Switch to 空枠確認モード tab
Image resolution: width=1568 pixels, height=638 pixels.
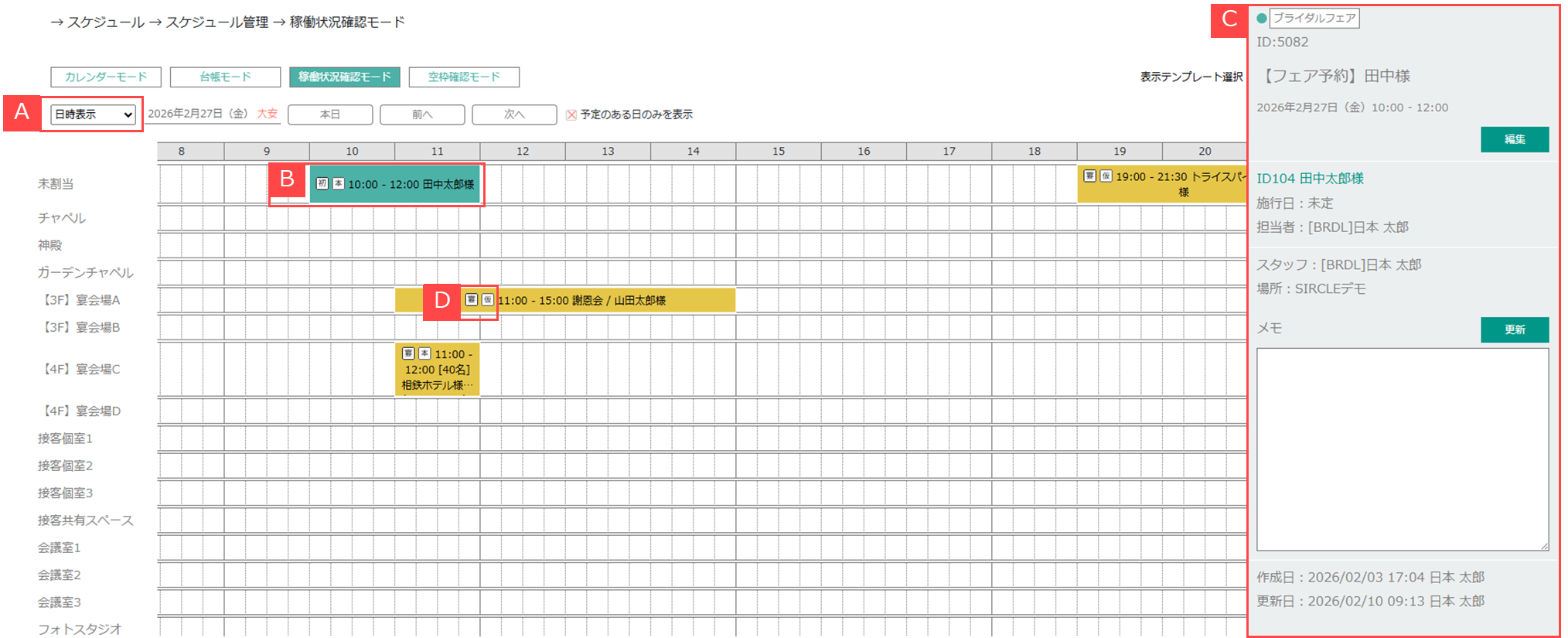click(x=464, y=77)
